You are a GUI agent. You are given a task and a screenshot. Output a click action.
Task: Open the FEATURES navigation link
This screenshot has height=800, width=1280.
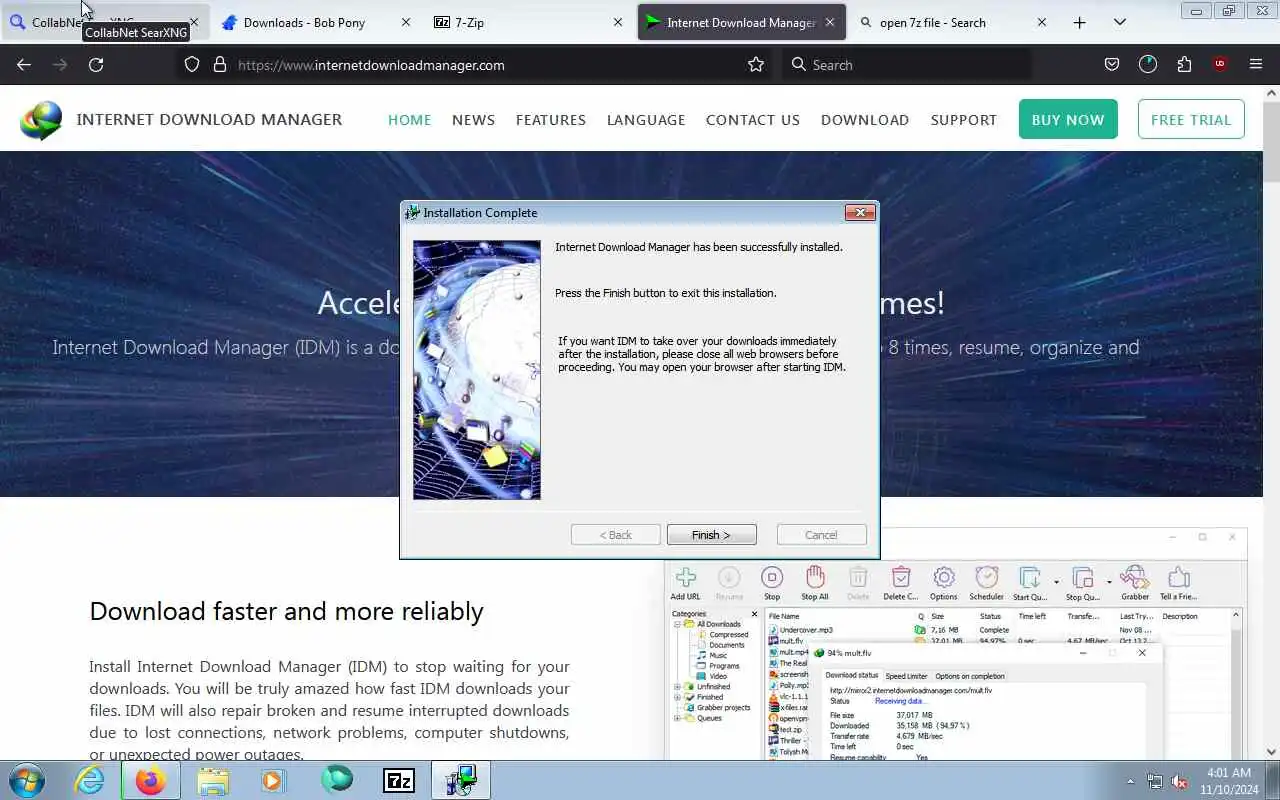pos(551,119)
